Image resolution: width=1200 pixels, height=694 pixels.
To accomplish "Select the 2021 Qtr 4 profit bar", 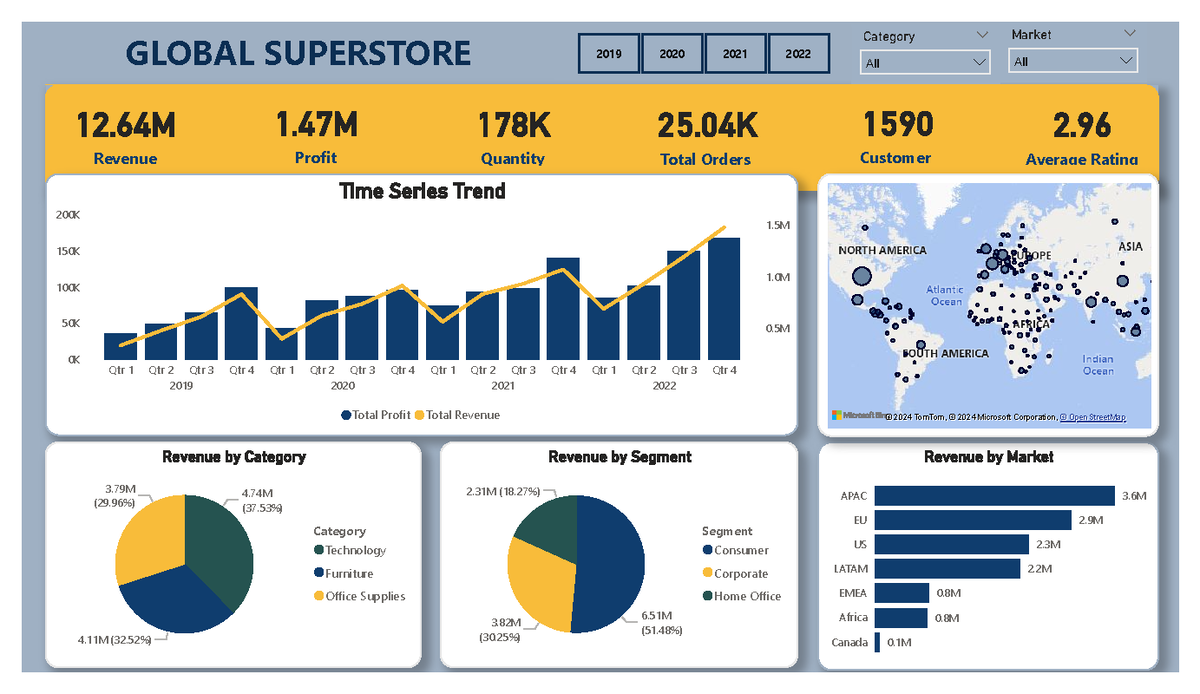I will (563, 309).
